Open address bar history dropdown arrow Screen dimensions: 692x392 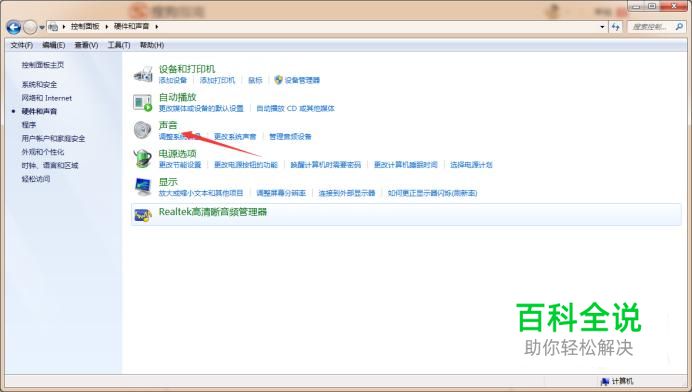point(602,27)
